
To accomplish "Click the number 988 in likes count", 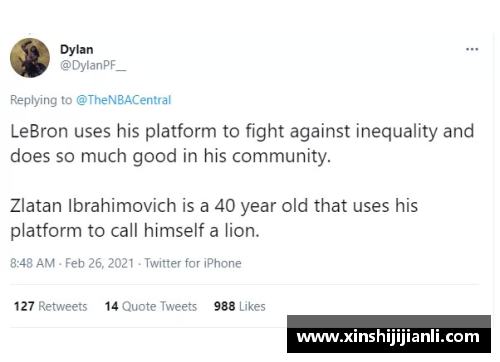I will click(224, 306).
